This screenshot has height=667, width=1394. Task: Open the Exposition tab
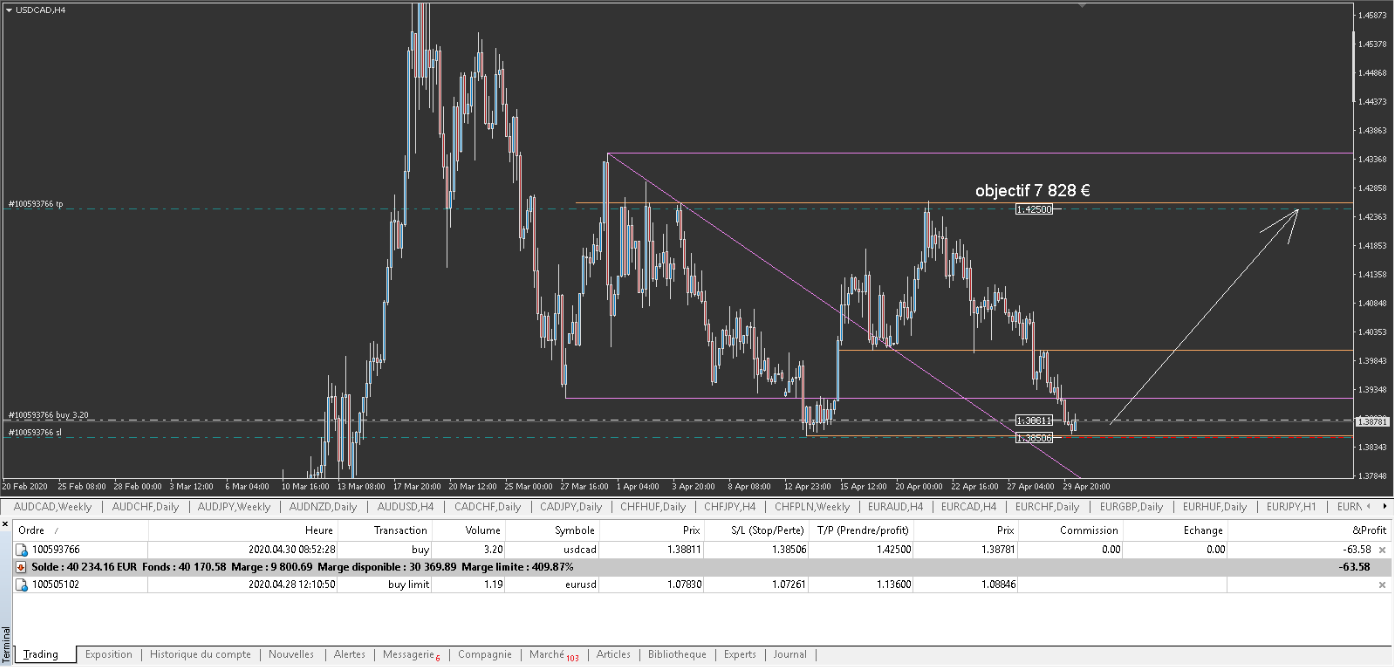(108, 654)
